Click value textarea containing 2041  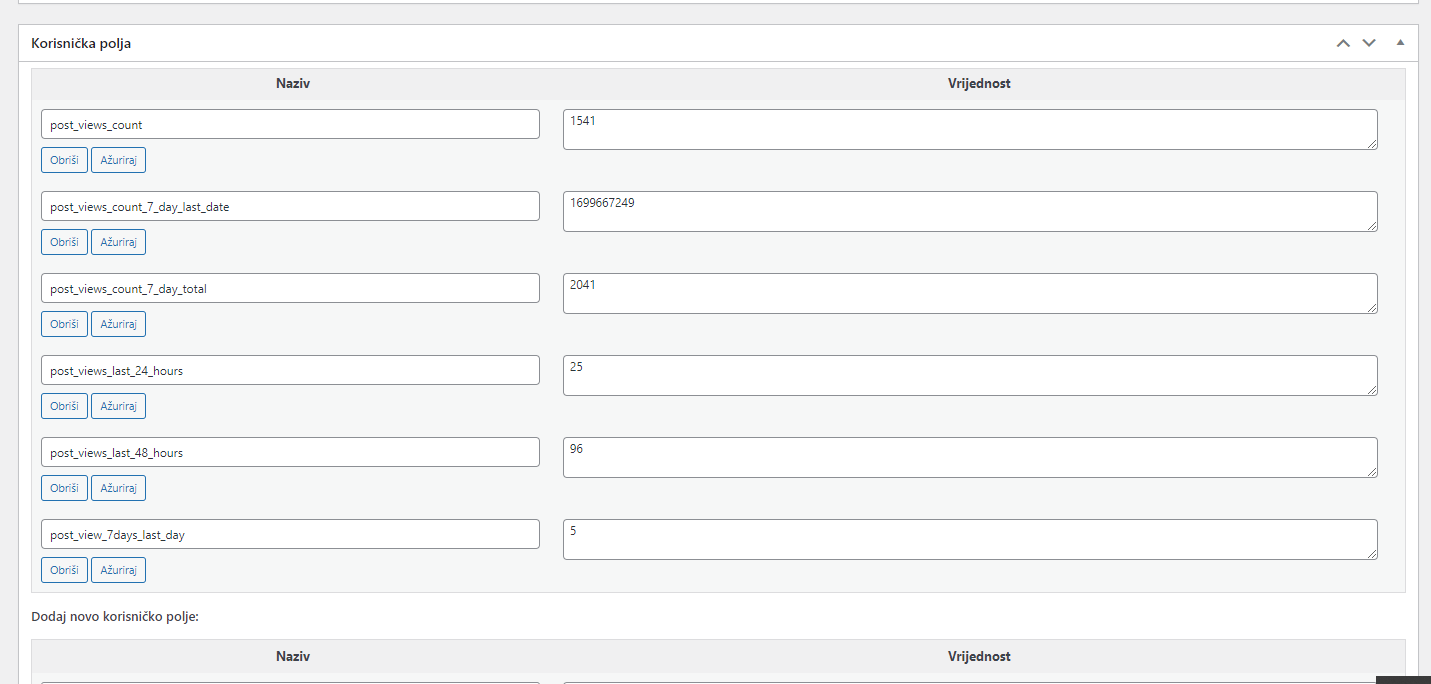970,294
